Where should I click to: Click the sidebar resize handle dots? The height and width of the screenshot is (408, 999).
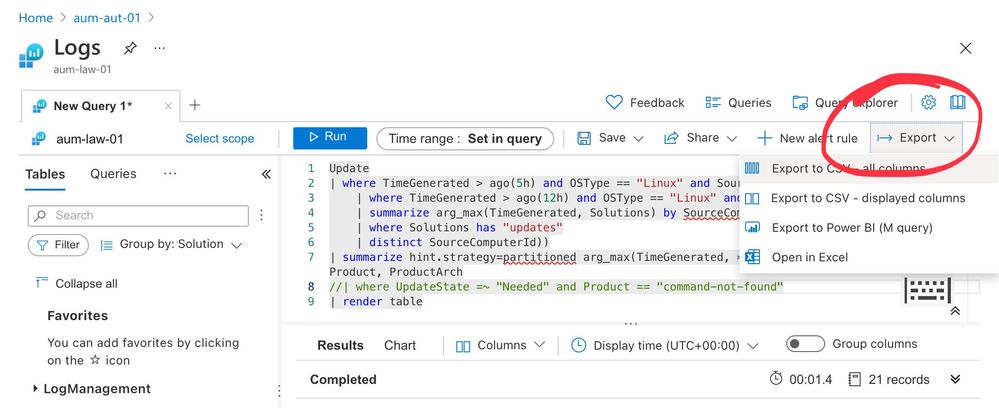[279, 391]
